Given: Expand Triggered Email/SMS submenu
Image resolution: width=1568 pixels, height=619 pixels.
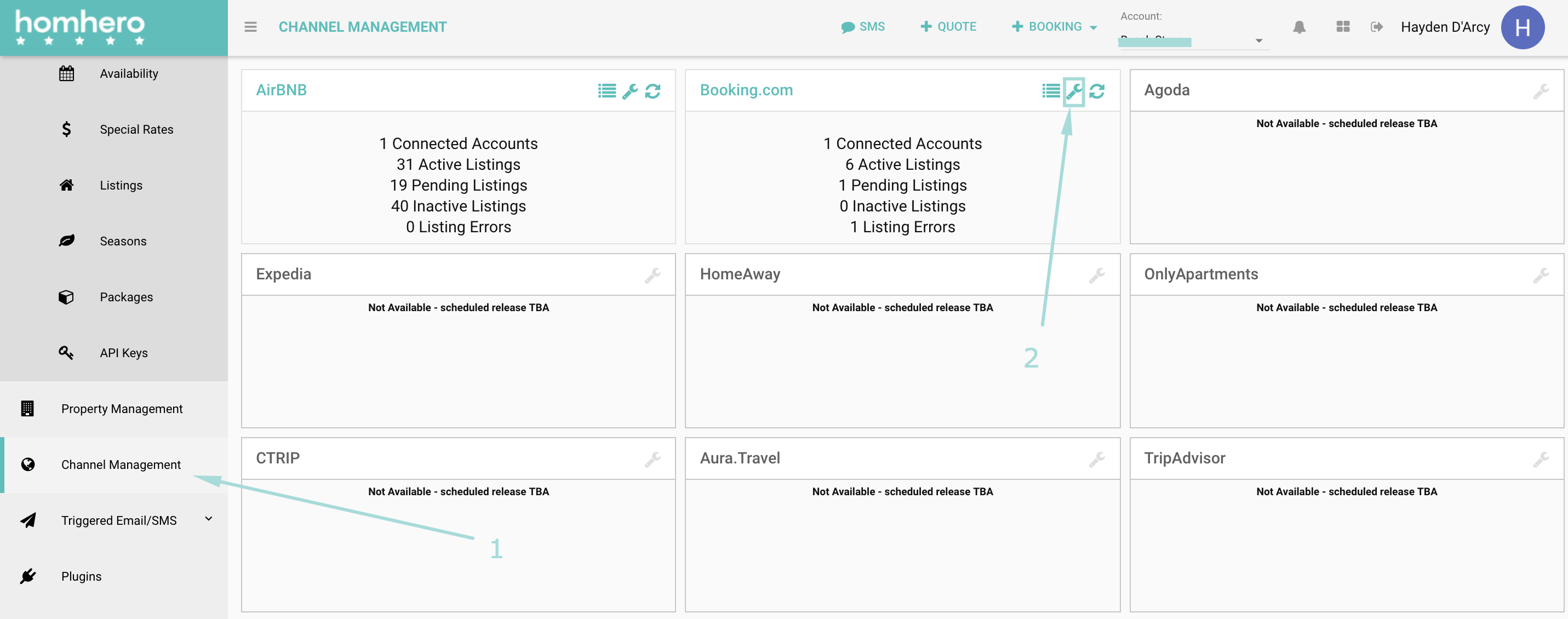Looking at the screenshot, I should tap(208, 519).
